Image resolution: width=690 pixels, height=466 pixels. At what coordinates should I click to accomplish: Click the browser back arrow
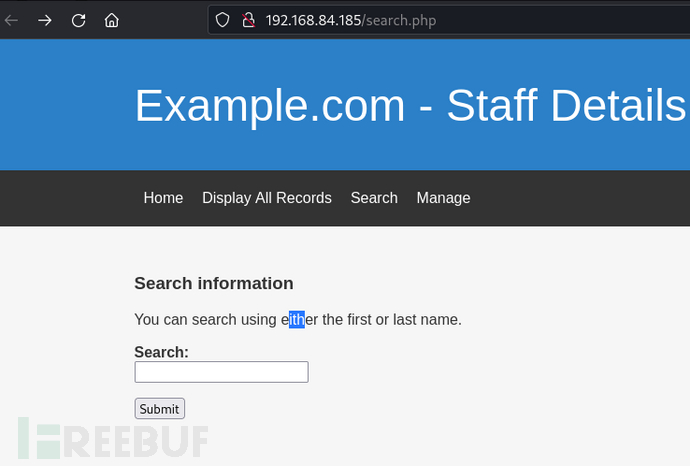point(11,20)
